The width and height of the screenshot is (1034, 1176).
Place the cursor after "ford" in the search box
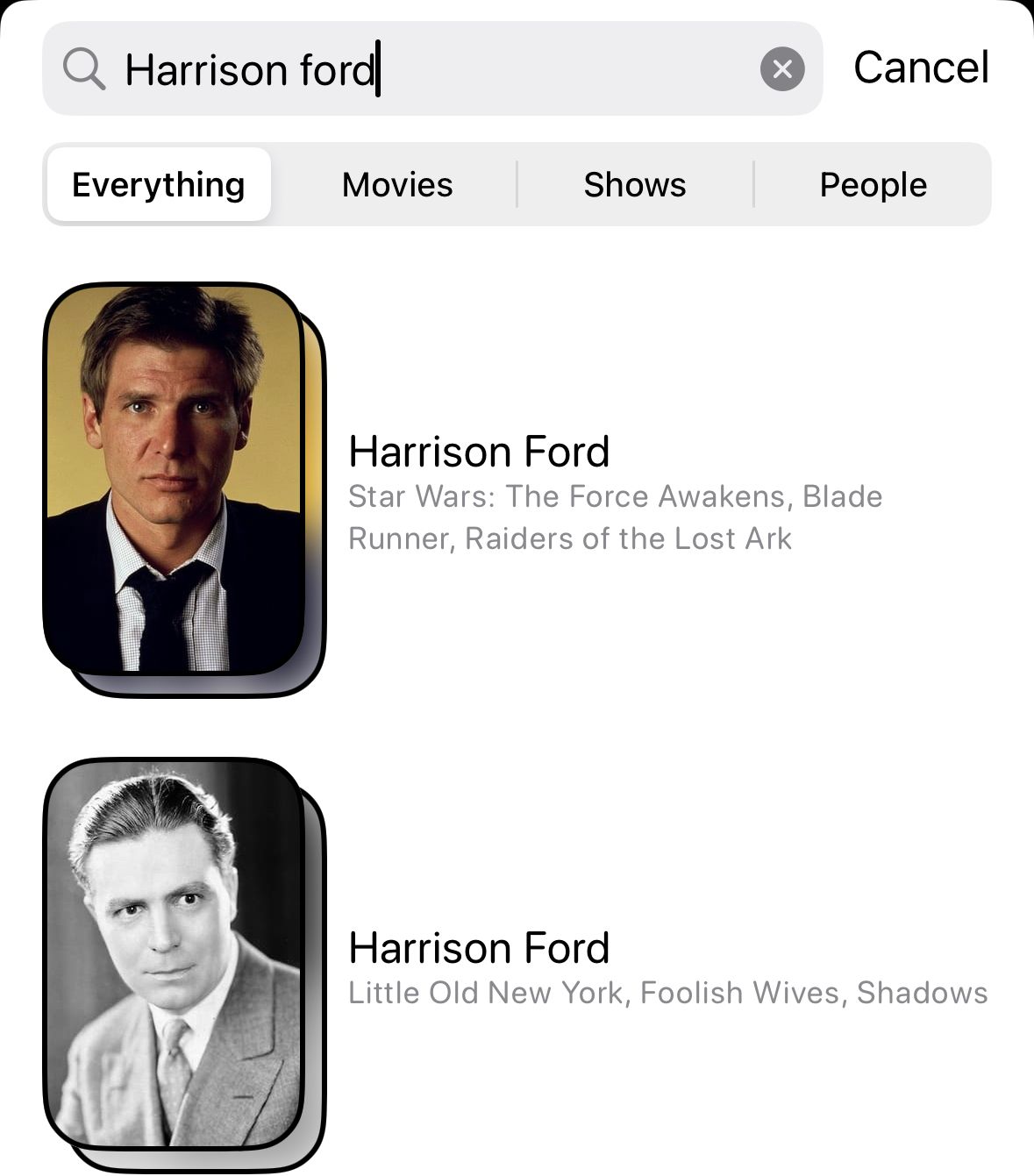377,69
